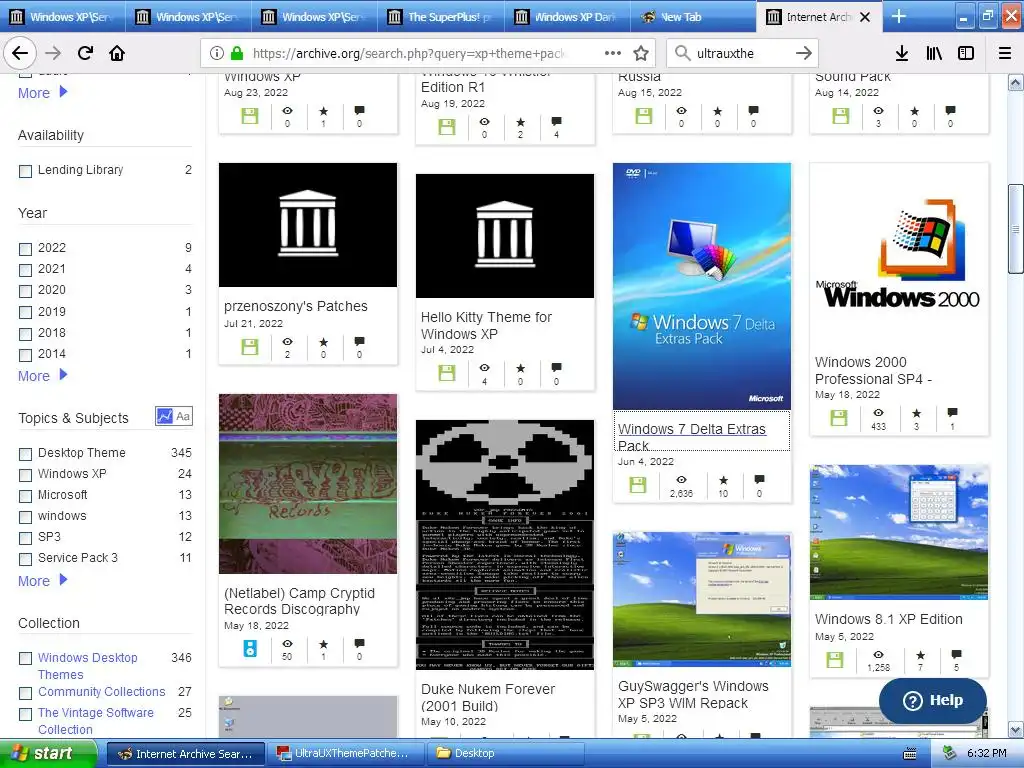Click the forward navigation arrow
Screen dimensions: 1024x768
pos(53,53)
